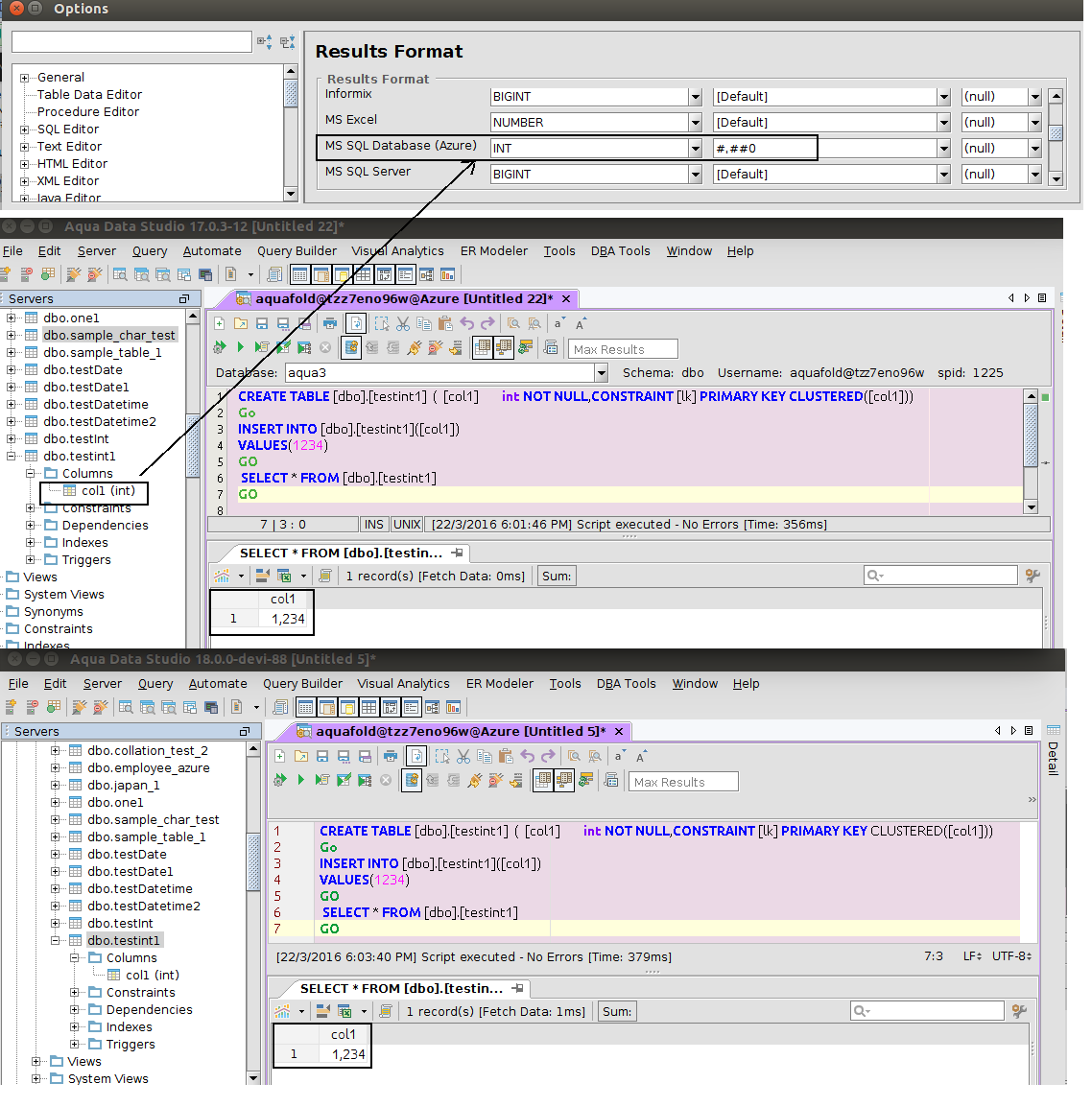The width and height of the screenshot is (1092, 1107).
Task: Open aqua3 Database dropdown in version 17
Action: [x=601, y=373]
